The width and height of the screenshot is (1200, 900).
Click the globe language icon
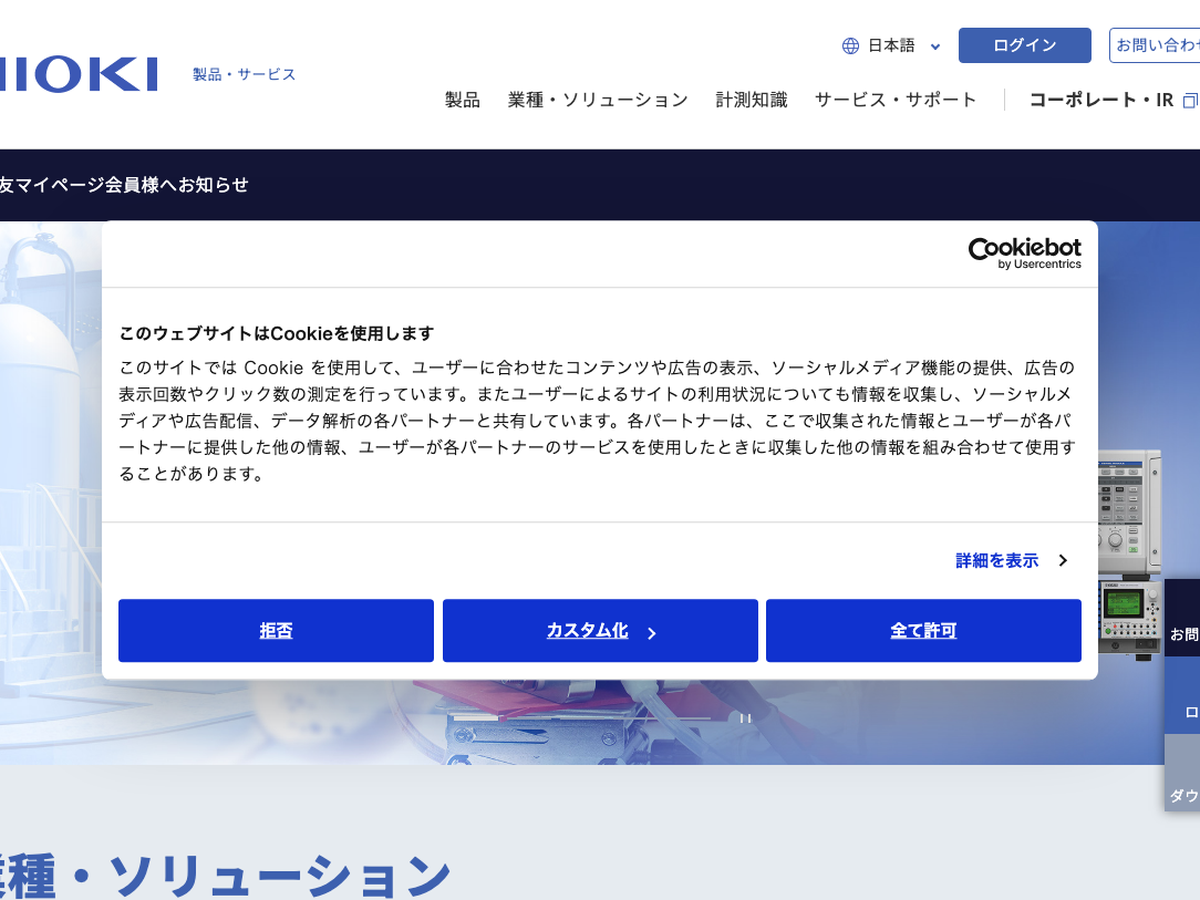(x=850, y=46)
